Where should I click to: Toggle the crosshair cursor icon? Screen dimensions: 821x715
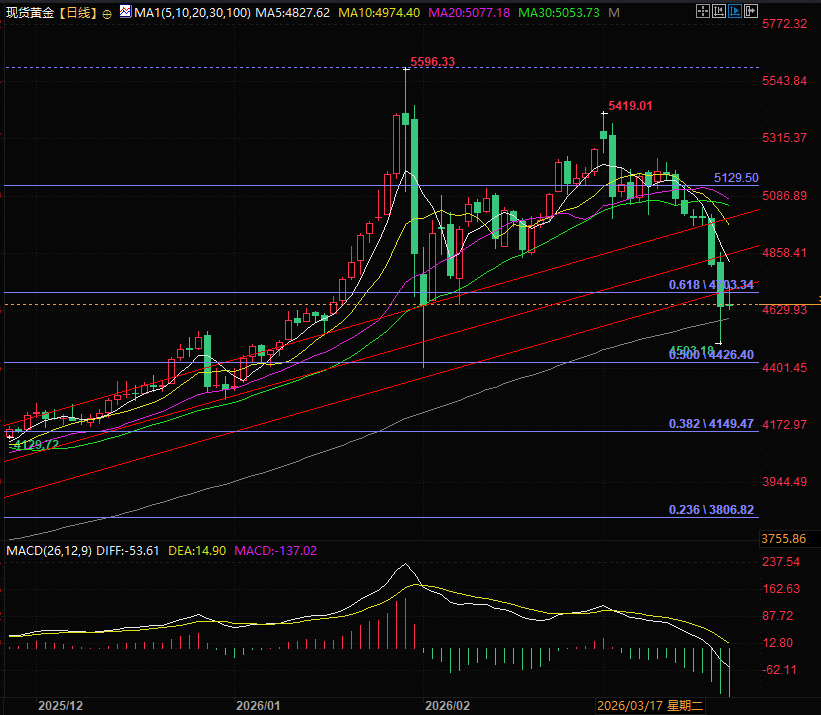point(703,11)
